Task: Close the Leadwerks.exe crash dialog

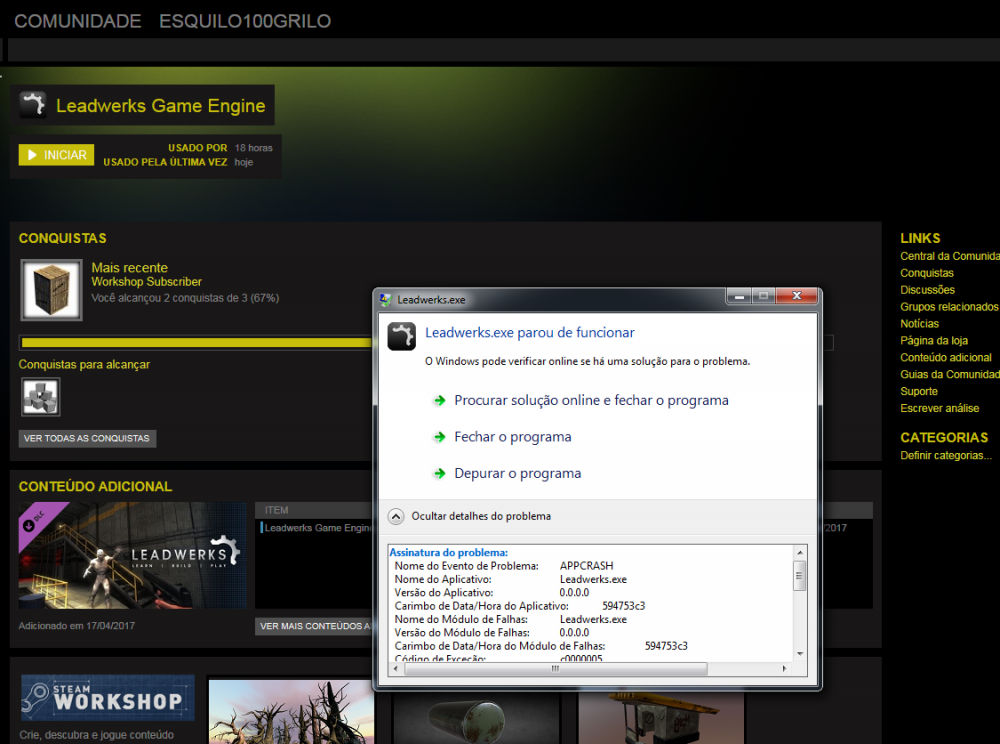Action: (x=796, y=296)
